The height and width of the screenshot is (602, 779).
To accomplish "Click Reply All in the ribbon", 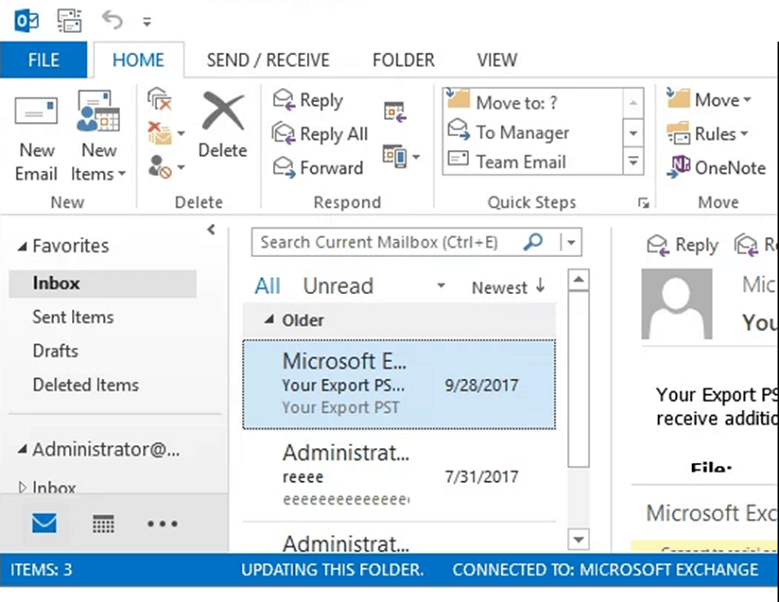I will tap(320, 134).
